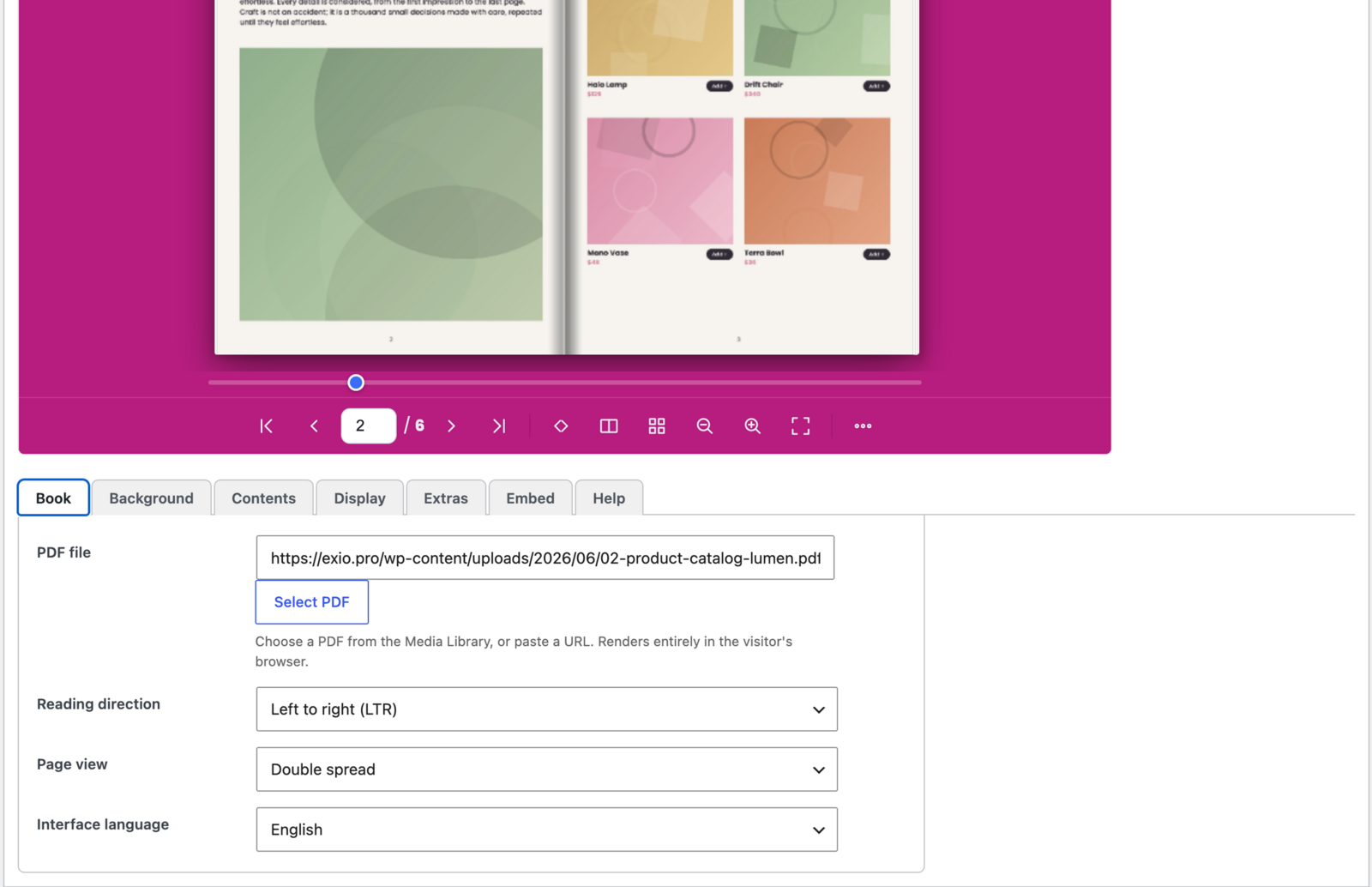Viewport: 1372px width, 887px height.
Task: Click the page progress slider handle
Action: click(356, 383)
